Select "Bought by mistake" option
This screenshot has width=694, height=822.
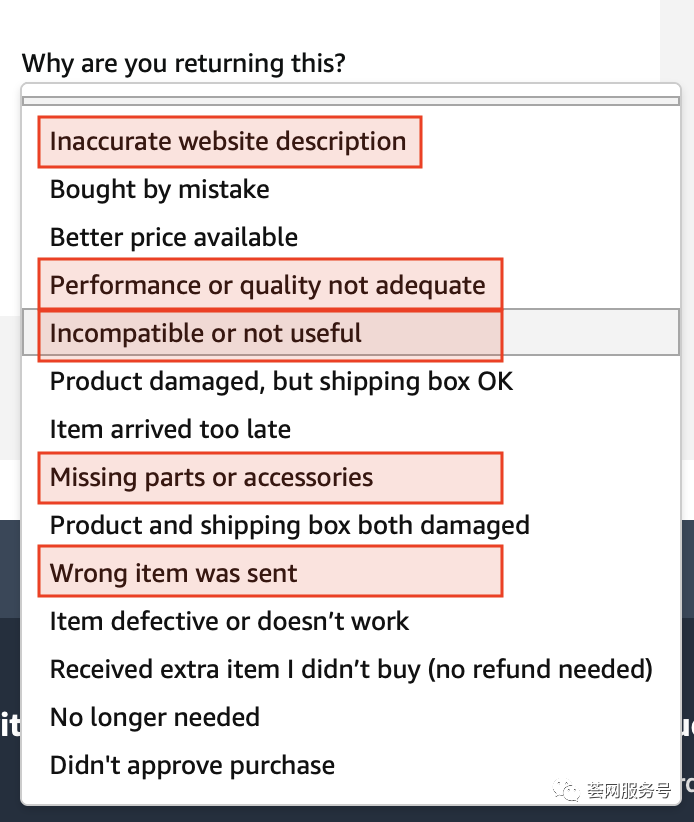coord(160,189)
